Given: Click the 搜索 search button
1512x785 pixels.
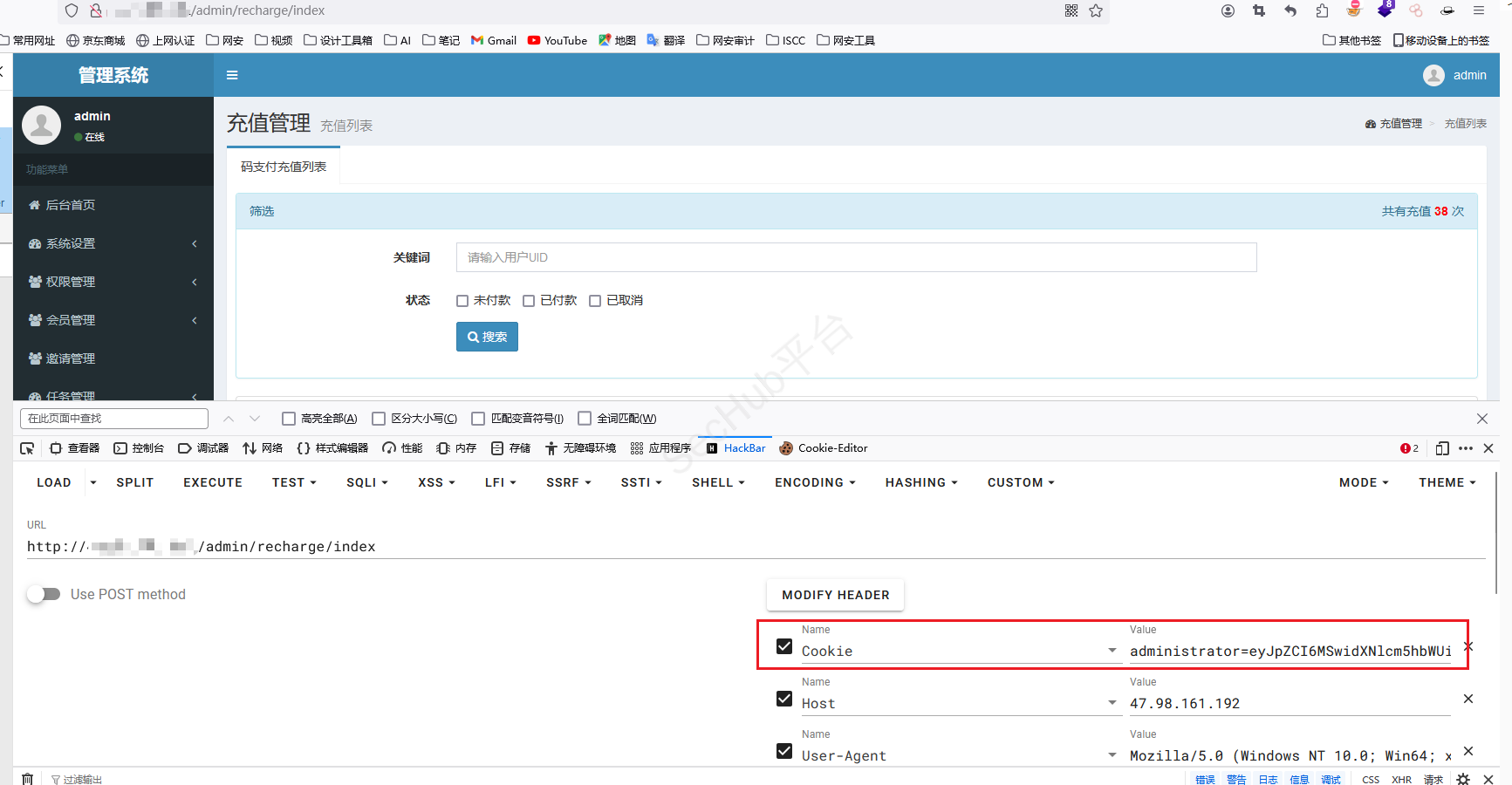Looking at the screenshot, I should click(487, 337).
